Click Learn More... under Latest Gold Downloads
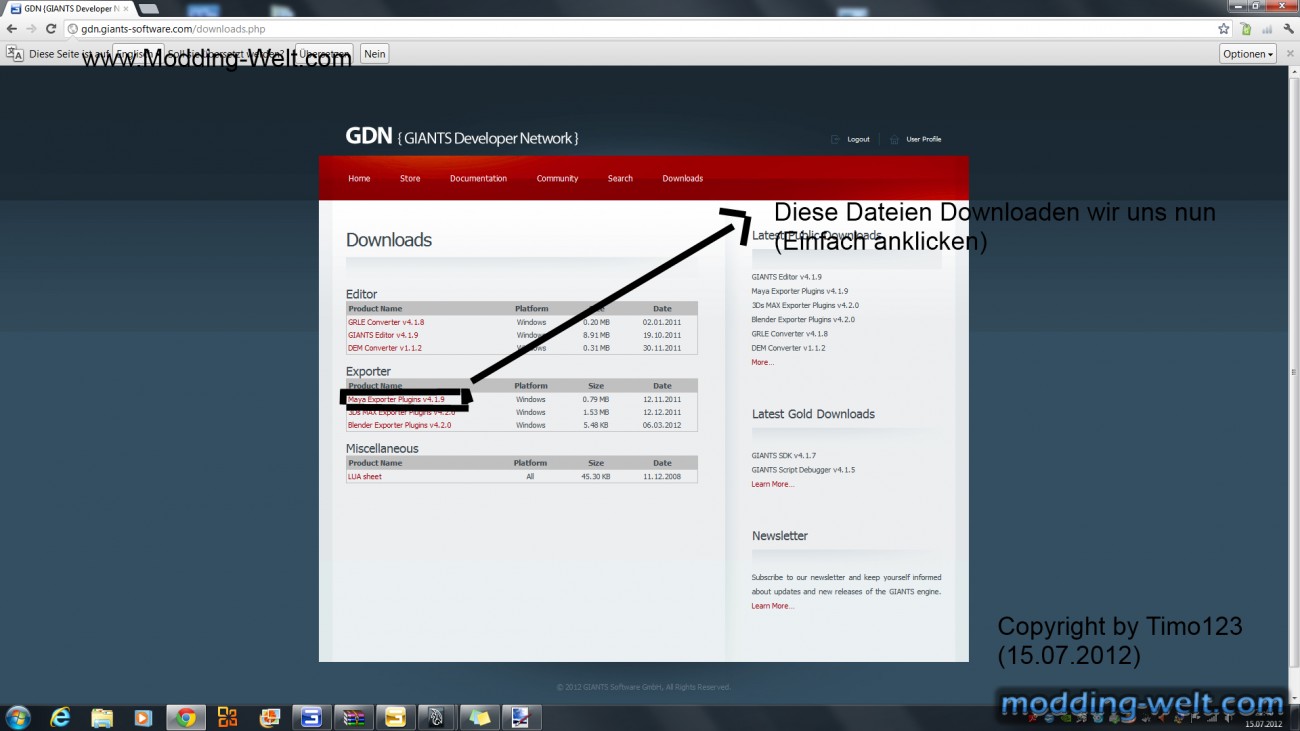Screen dimensions: 1300x731 (x=773, y=484)
